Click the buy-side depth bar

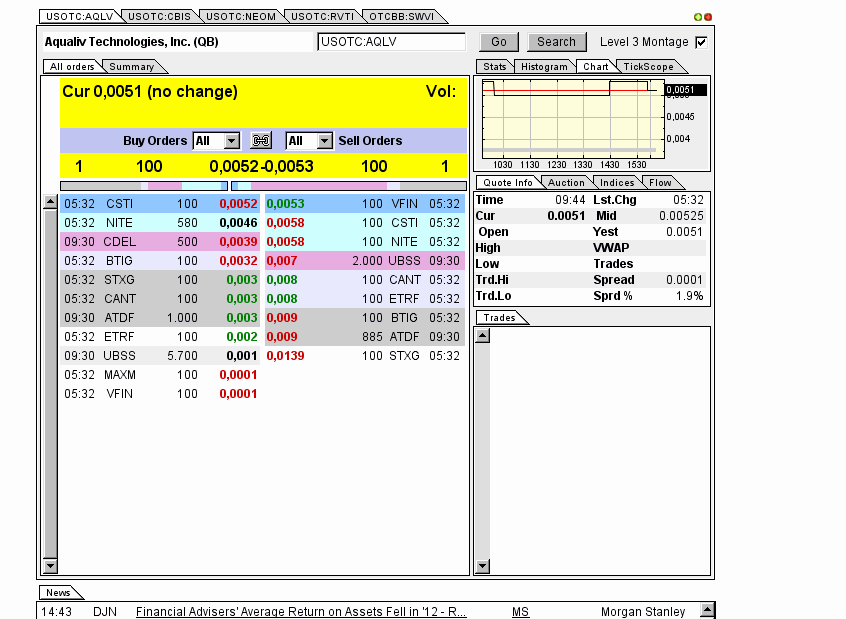tap(144, 186)
